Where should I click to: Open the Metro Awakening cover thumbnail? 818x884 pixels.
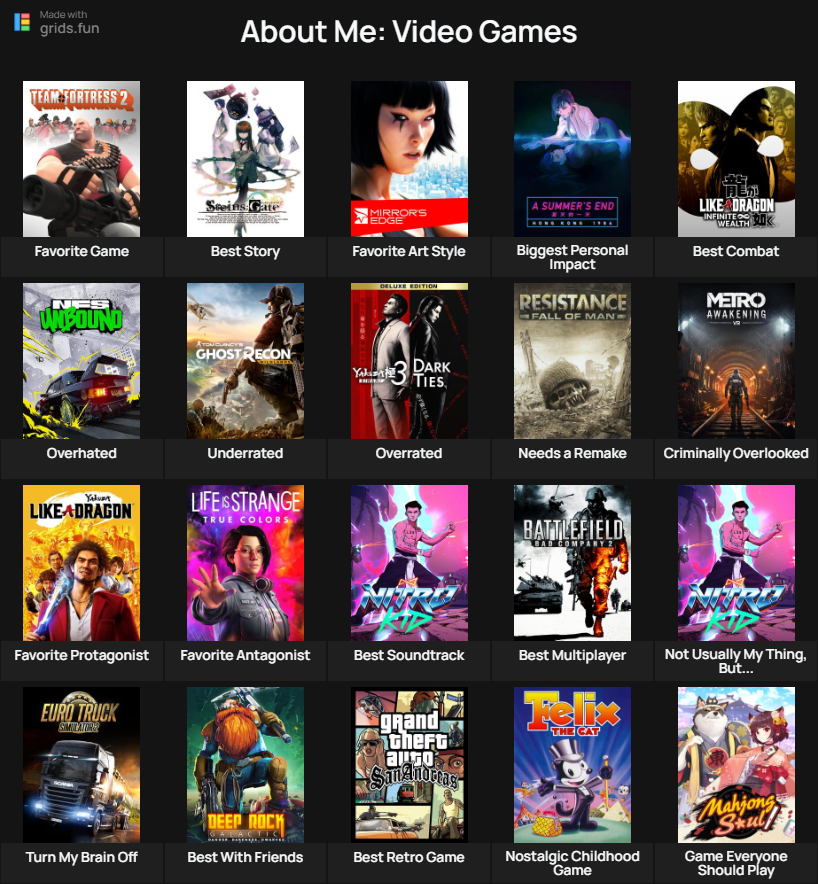(x=736, y=361)
